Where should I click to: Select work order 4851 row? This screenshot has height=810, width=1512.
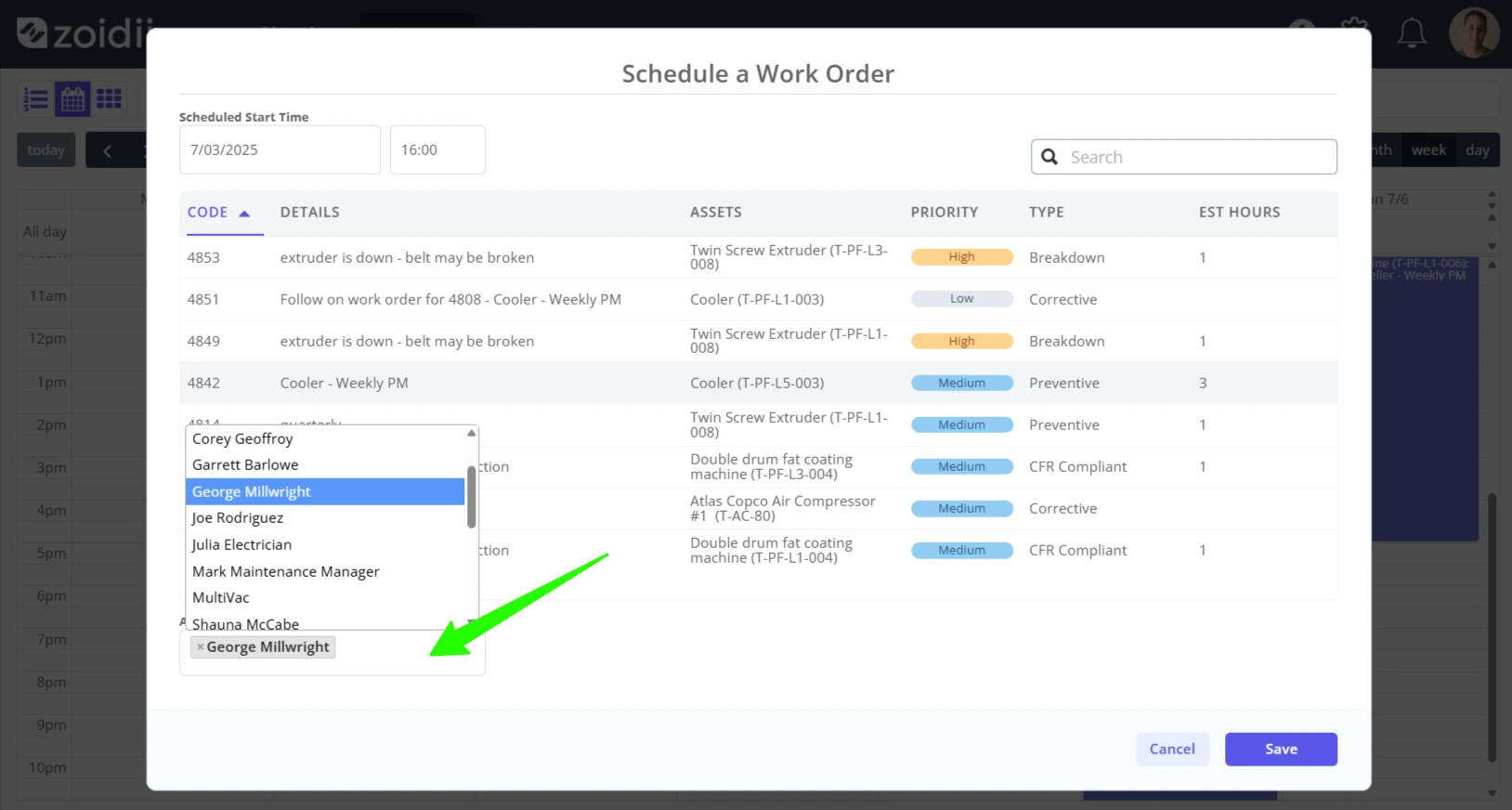pos(758,299)
